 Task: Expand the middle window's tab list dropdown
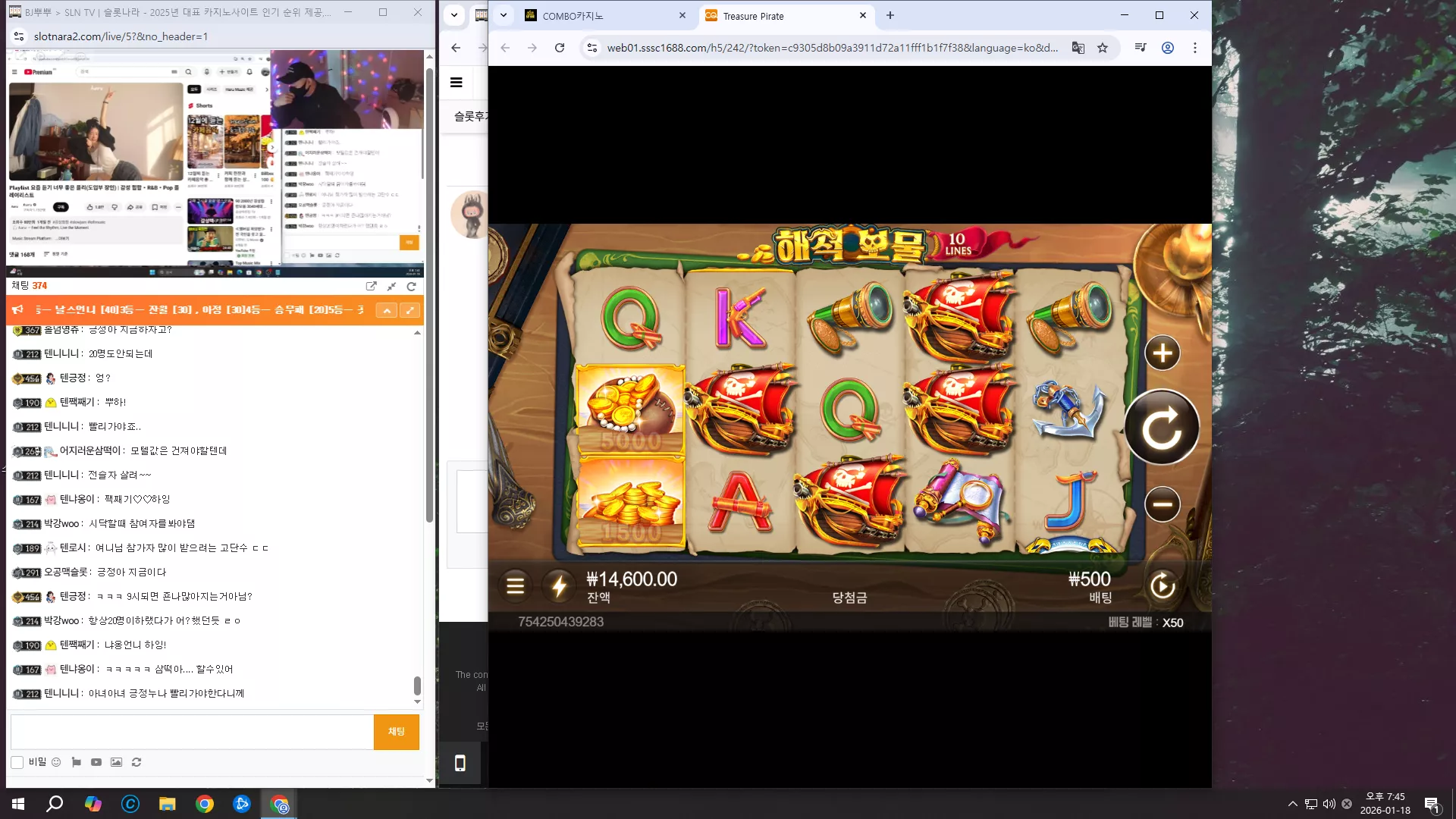tap(454, 15)
